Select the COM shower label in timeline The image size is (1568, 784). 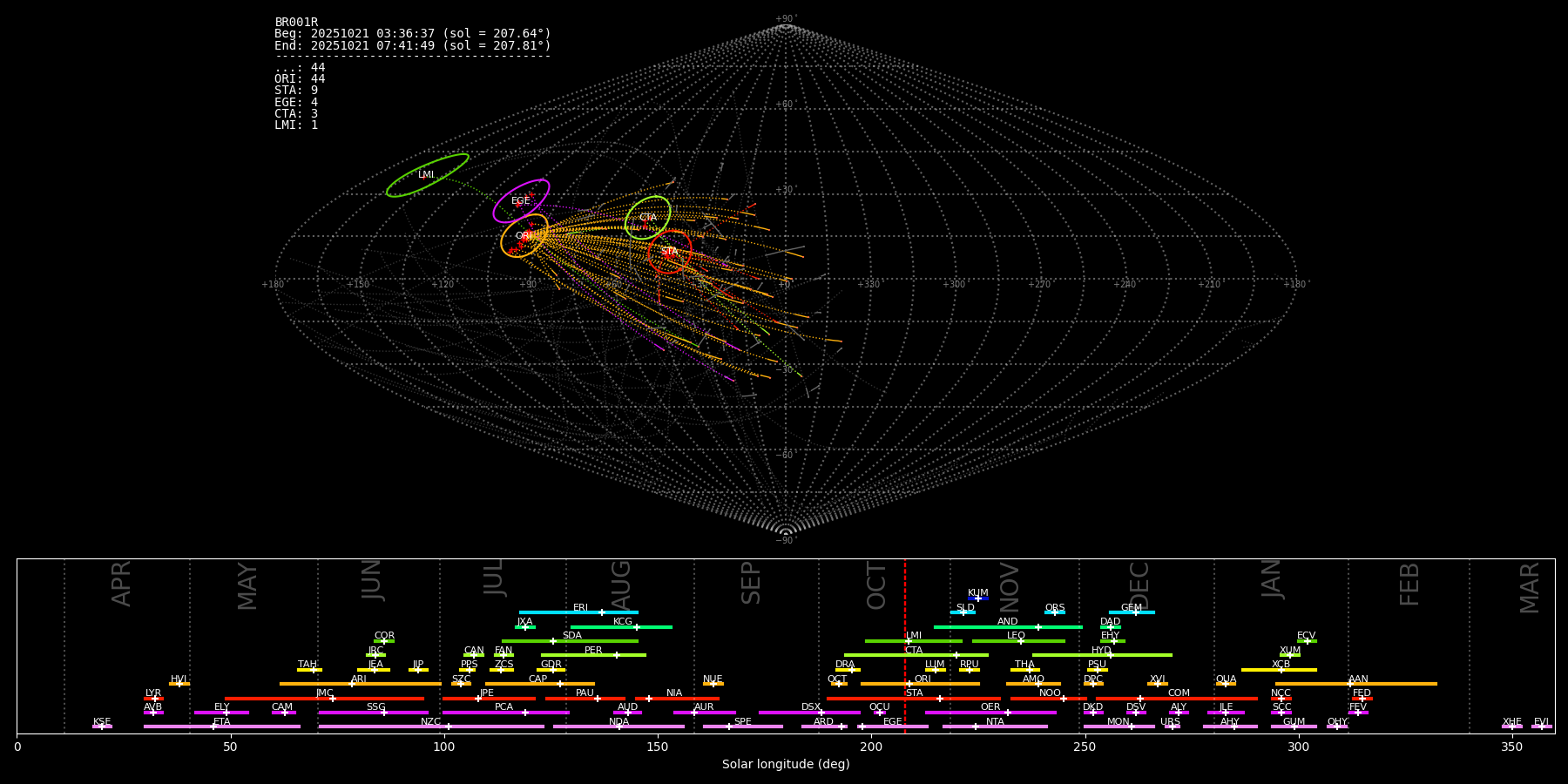[1179, 693]
